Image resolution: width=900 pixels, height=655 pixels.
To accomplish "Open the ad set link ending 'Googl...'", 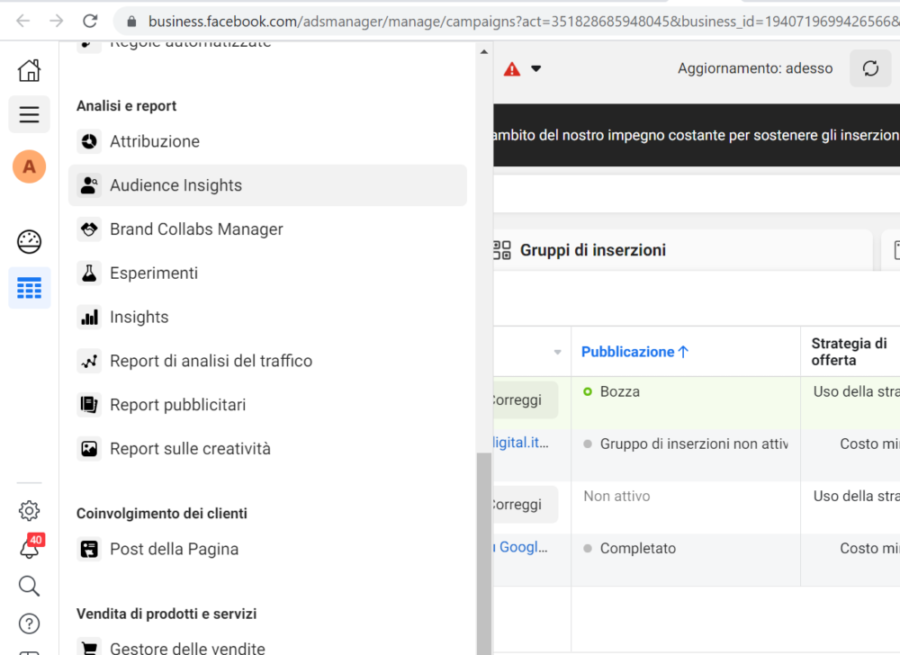I will [x=521, y=547].
